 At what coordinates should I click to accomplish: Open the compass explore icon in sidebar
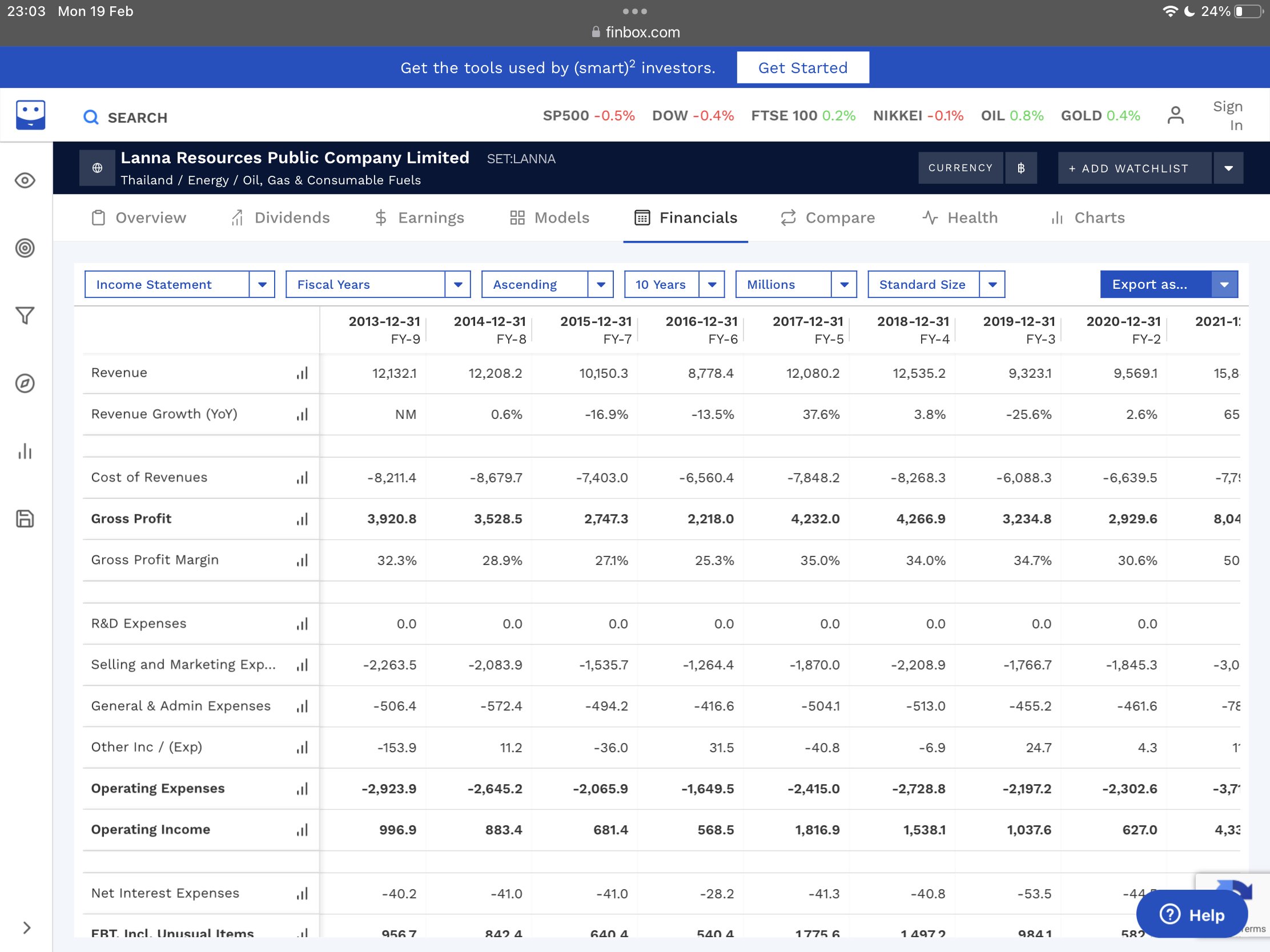(x=25, y=384)
